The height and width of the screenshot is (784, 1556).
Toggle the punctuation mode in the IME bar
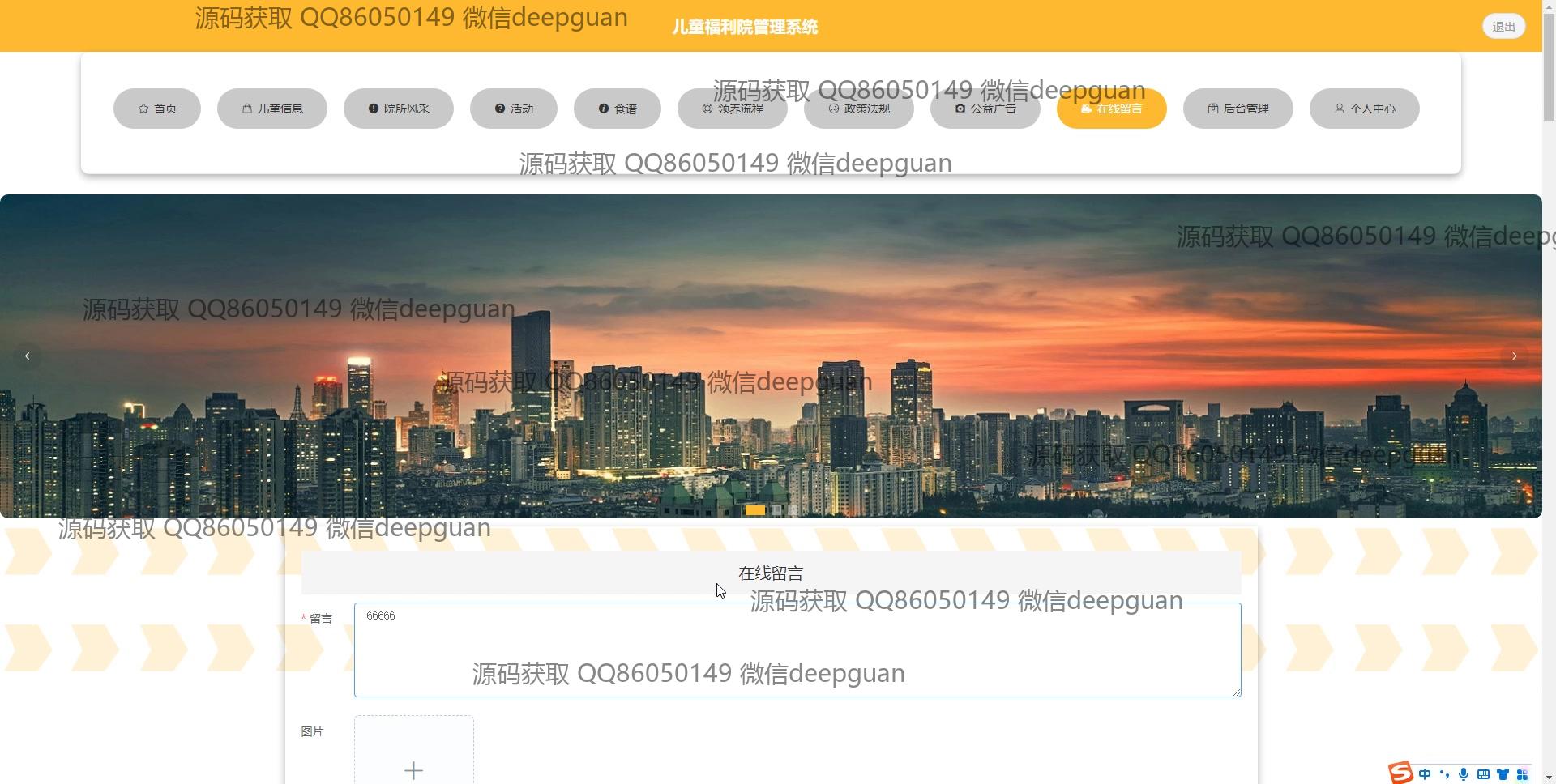tap(1444, 774)
